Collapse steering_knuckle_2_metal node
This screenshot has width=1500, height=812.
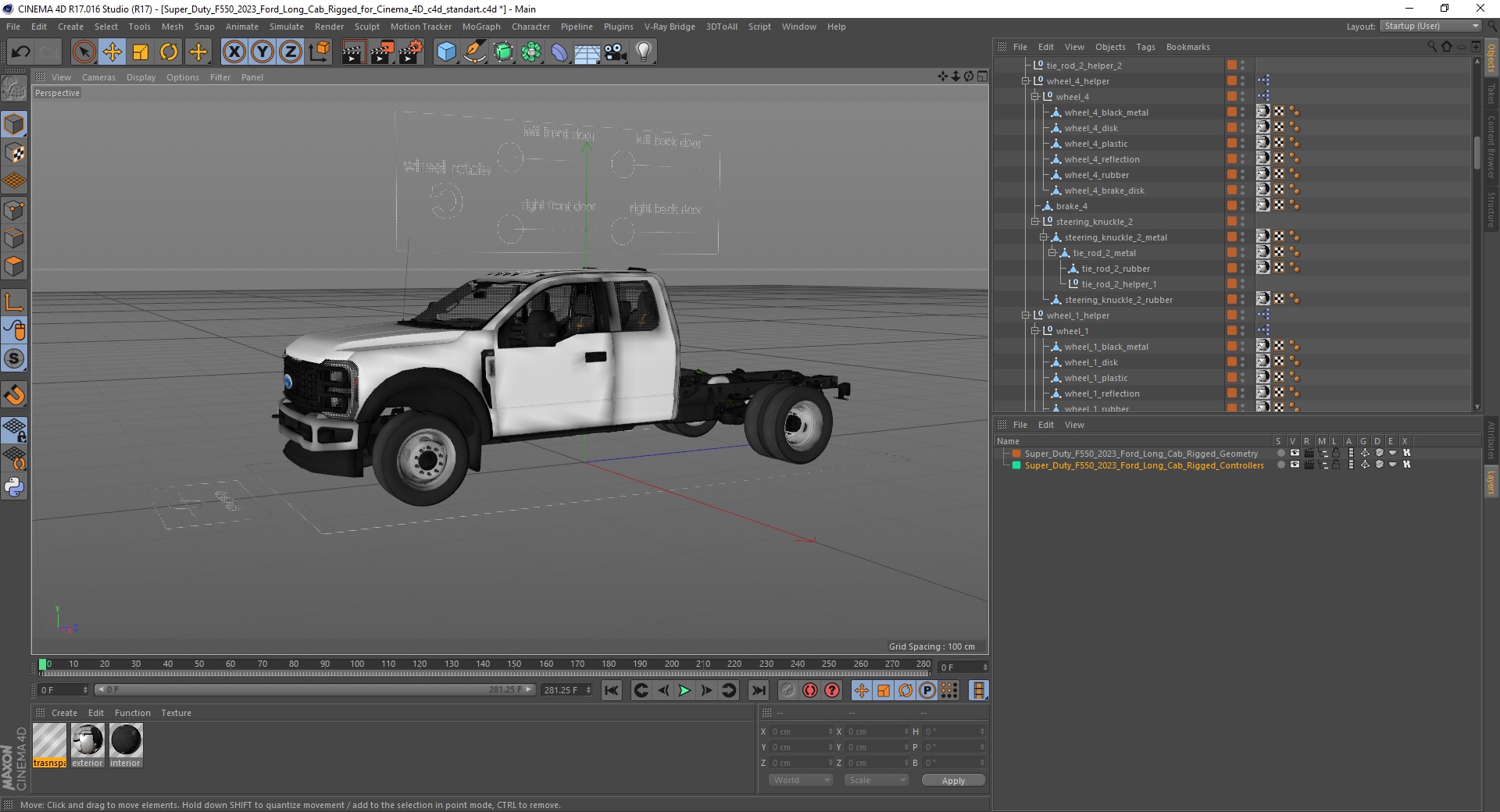click(1044, 237)
